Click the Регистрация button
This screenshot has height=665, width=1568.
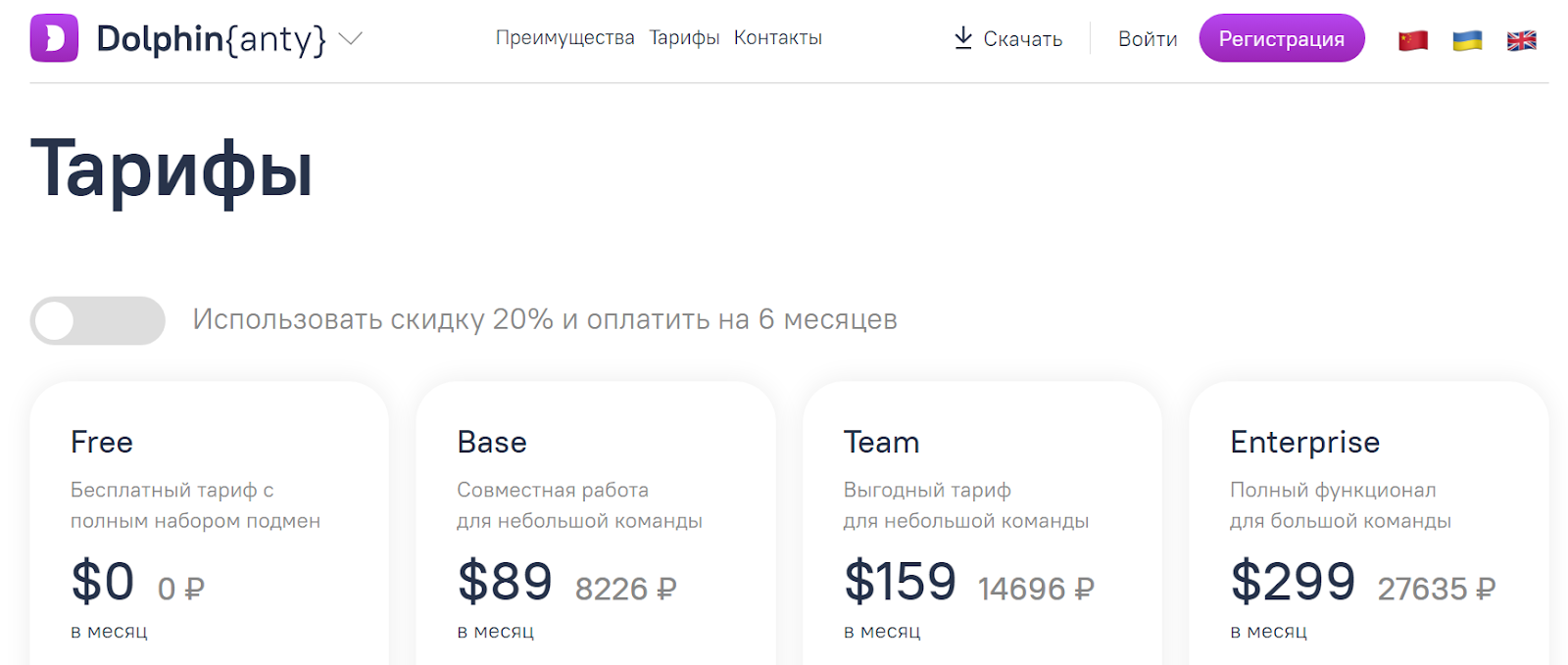(x=1282, y=38)
